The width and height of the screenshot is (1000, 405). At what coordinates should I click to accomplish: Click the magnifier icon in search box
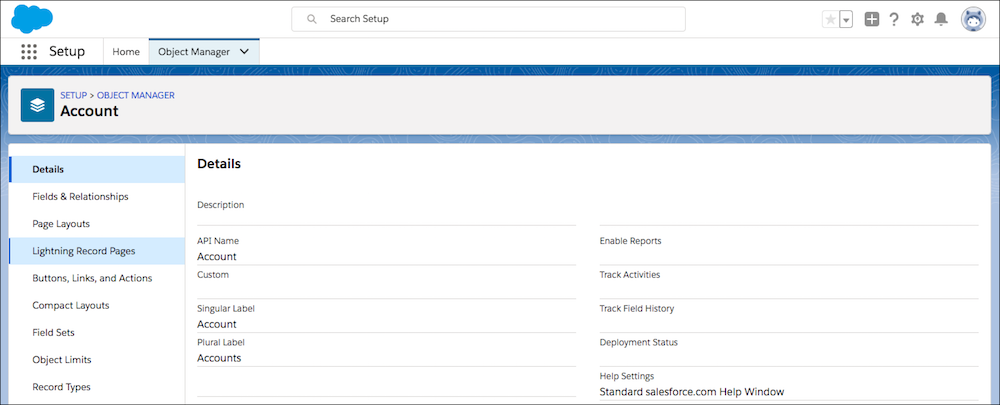[x=312, y=19]
